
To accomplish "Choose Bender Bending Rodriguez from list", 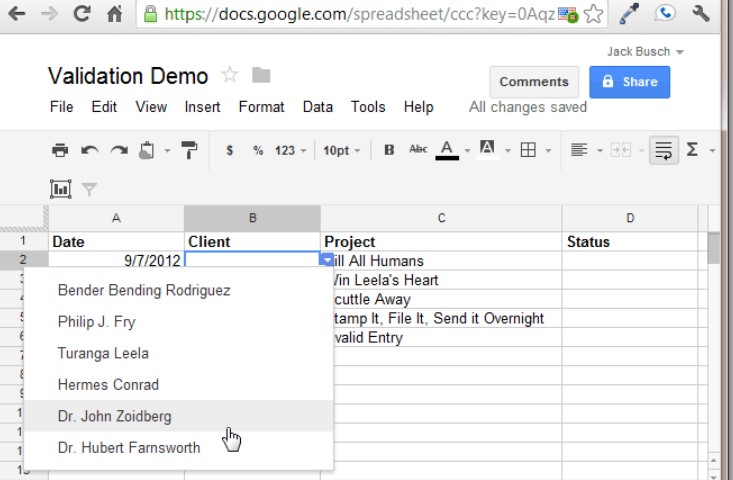I will [179, 290].
